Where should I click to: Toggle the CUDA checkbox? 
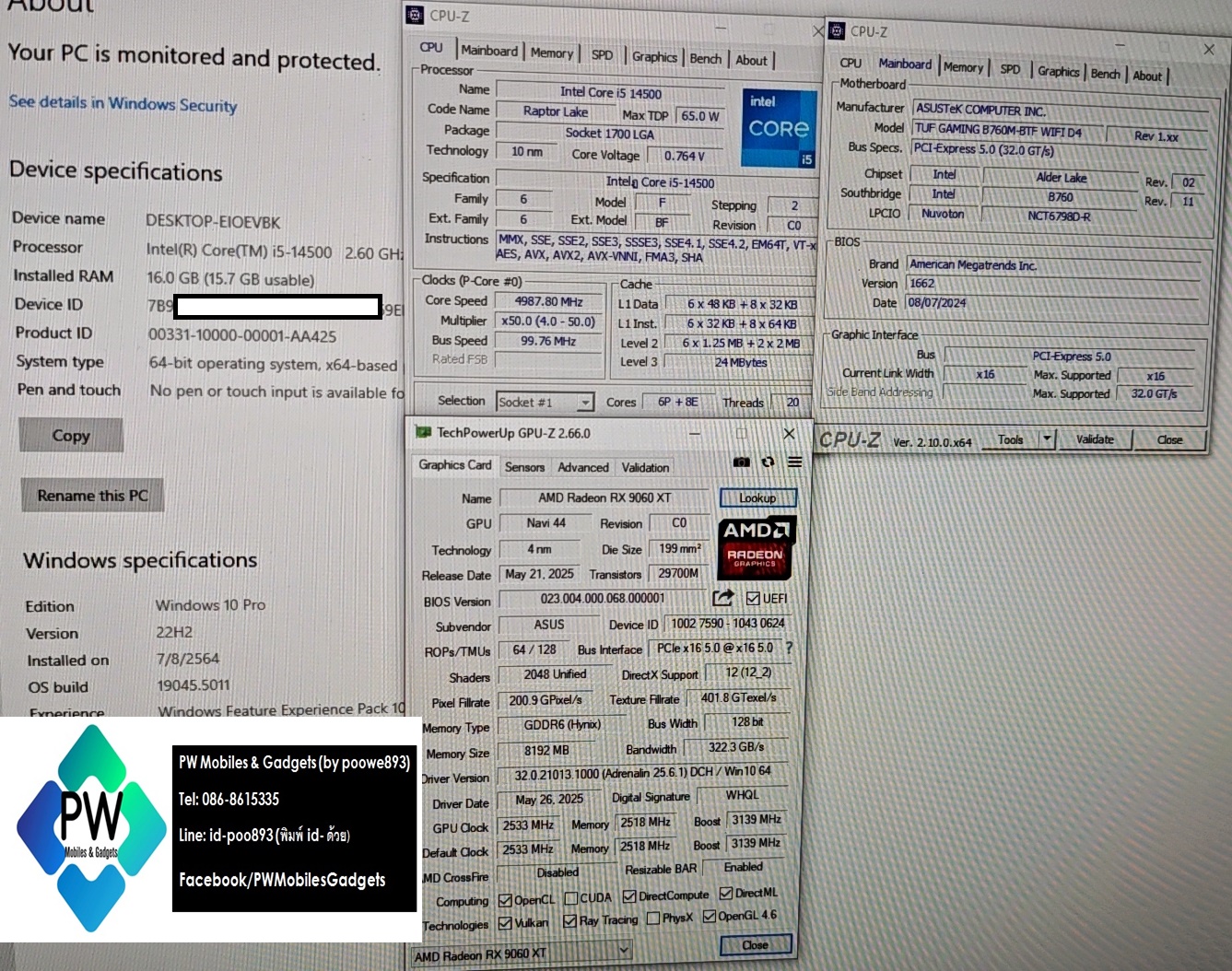pyautogui.click(x=571, y=898)
